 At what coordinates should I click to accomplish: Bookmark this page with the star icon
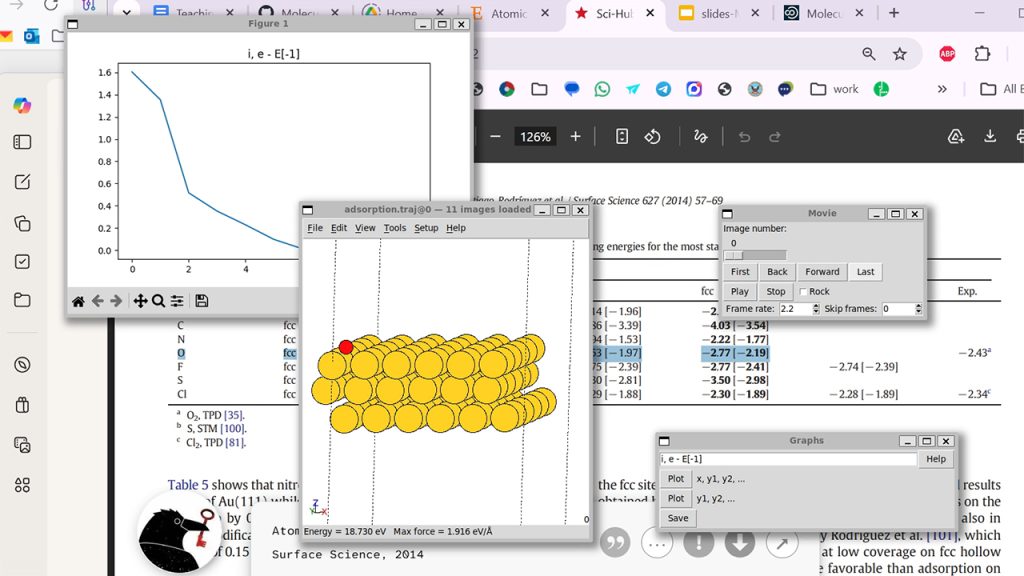900,54
